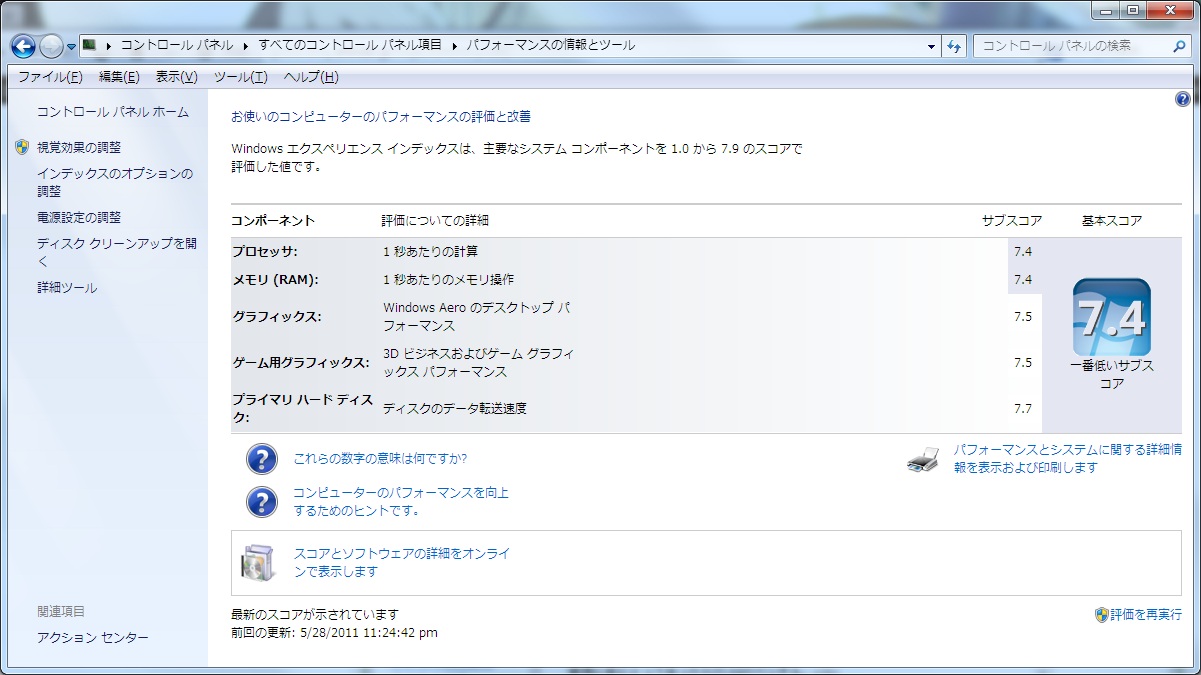Click the ディスクのデータ転送速度 description
This screenshot has height=675, width=1201.
pos(455,408)
